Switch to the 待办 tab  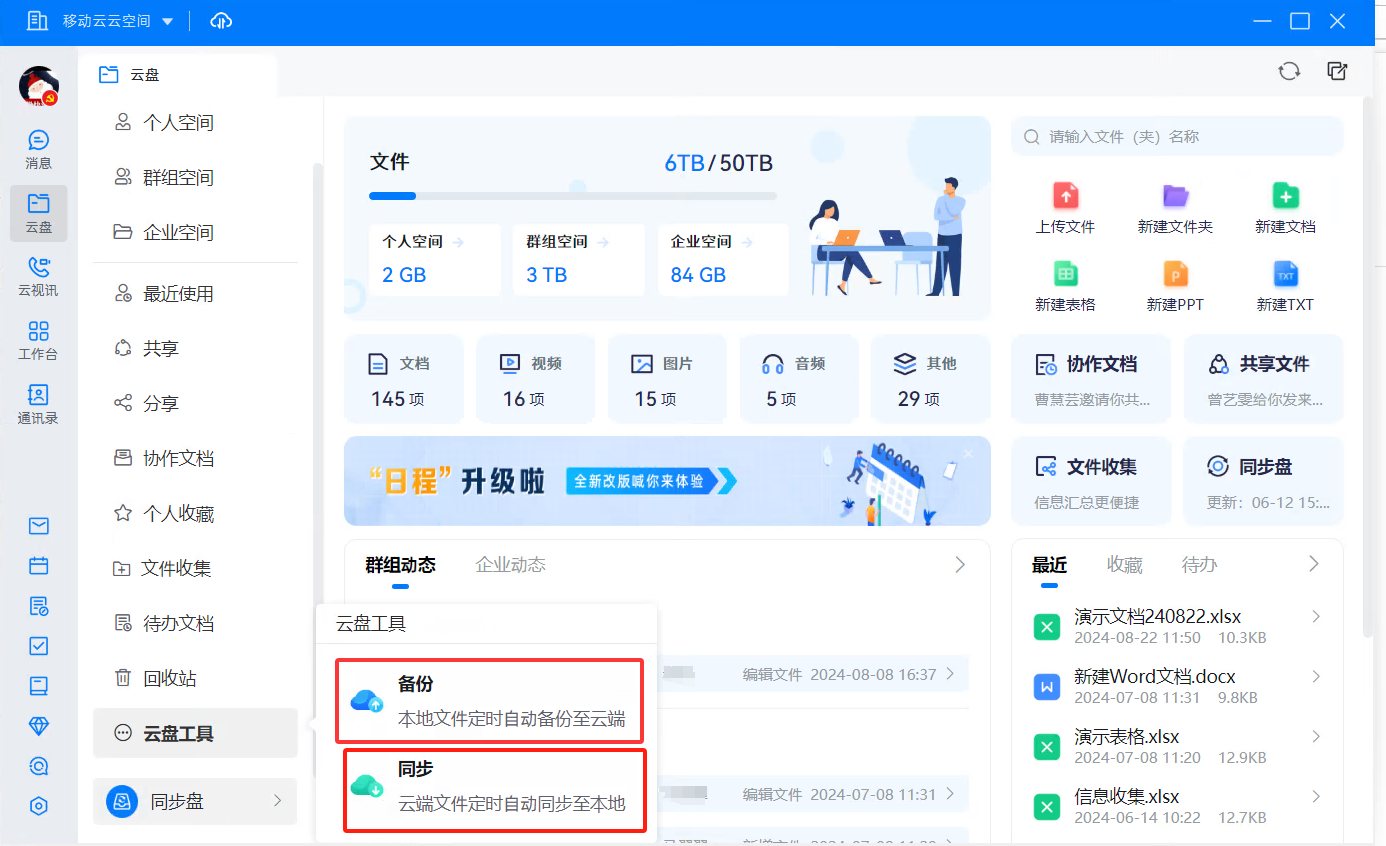tap(1199, 565)
